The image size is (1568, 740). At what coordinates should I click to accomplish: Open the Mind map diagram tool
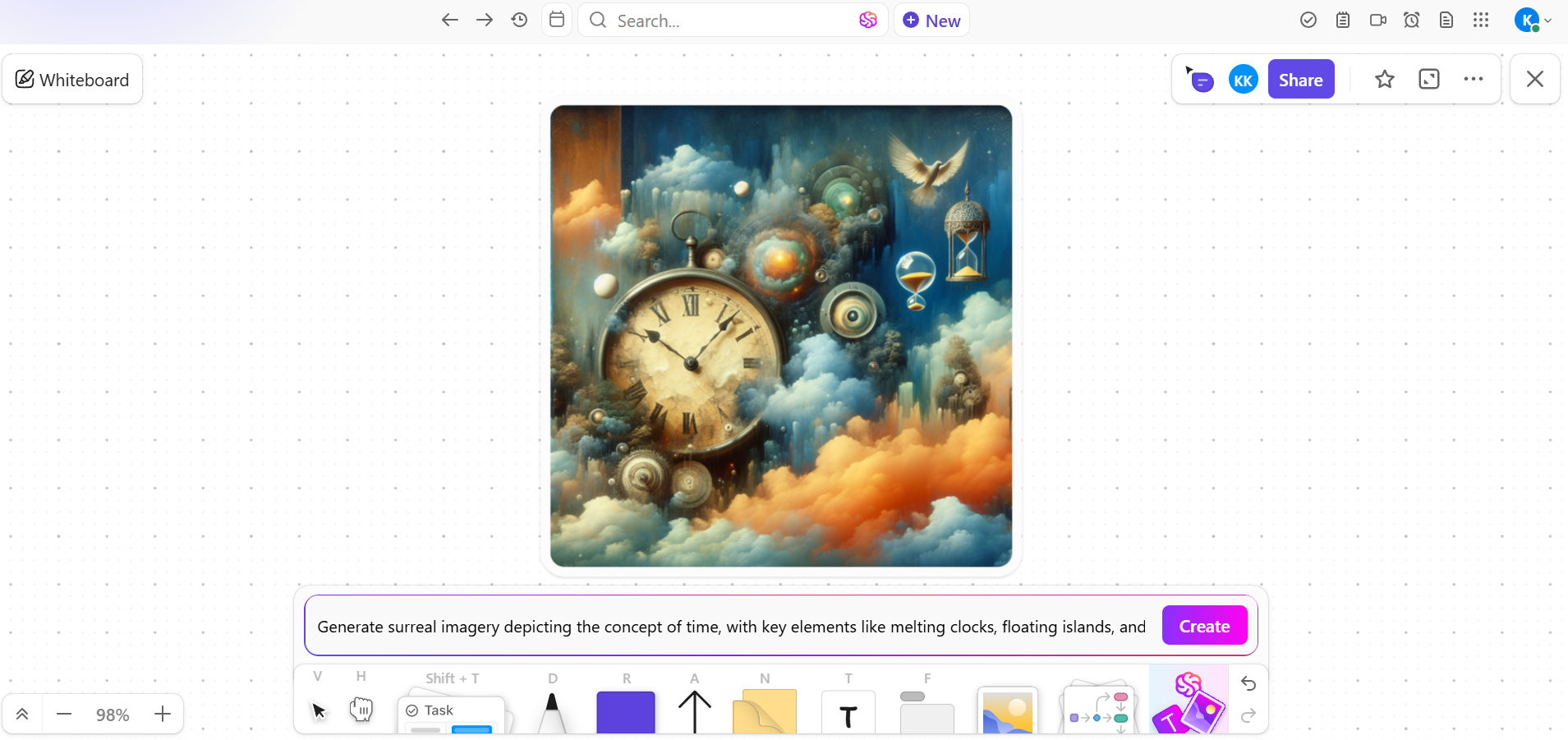point(1099,709)
